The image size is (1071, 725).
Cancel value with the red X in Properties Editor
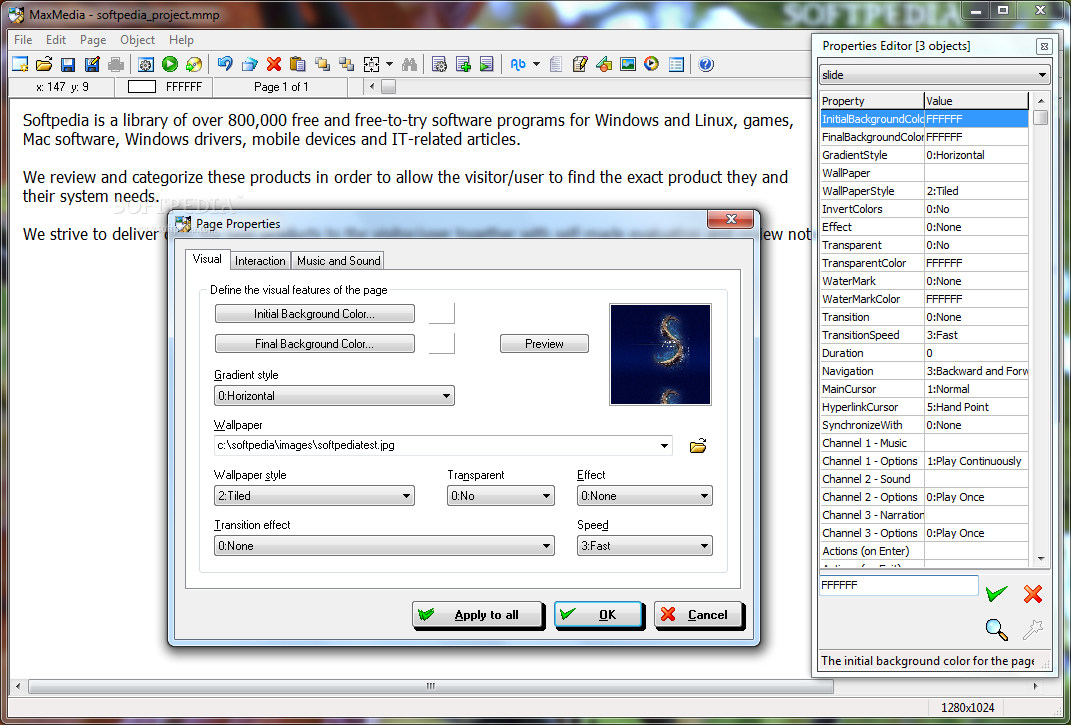pyautogui.click(x=1033, y=594)
